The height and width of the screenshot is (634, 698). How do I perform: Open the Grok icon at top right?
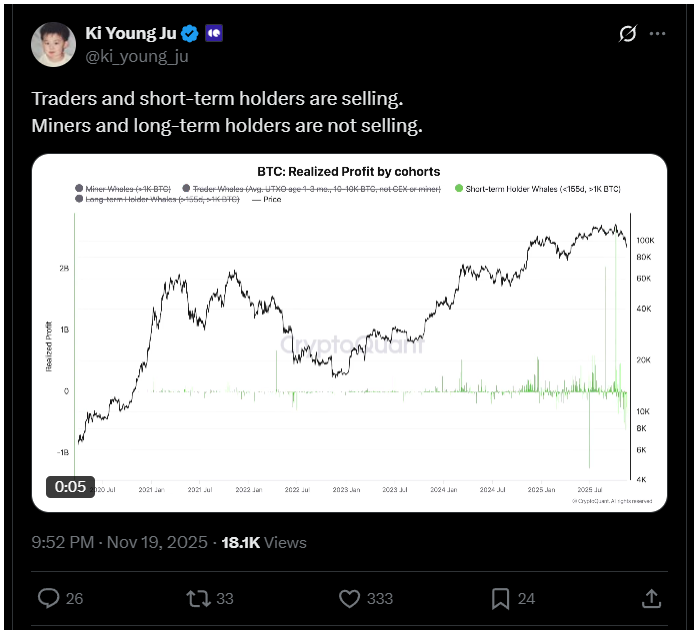pyautogui.click(x=628, y=33)
